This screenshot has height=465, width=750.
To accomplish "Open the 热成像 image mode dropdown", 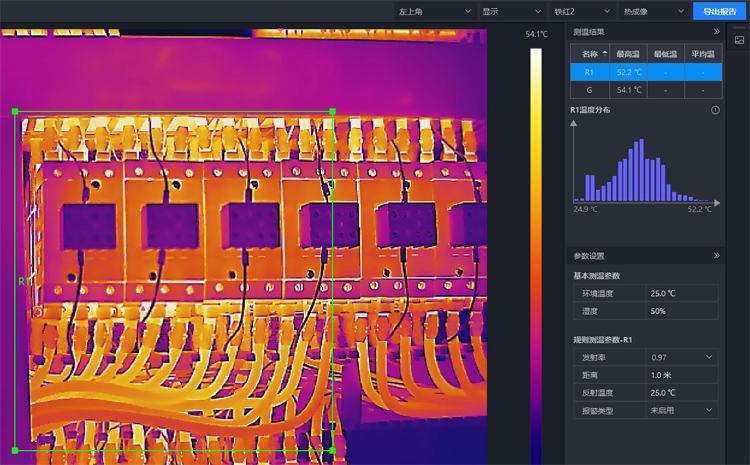I will point(655,11).
